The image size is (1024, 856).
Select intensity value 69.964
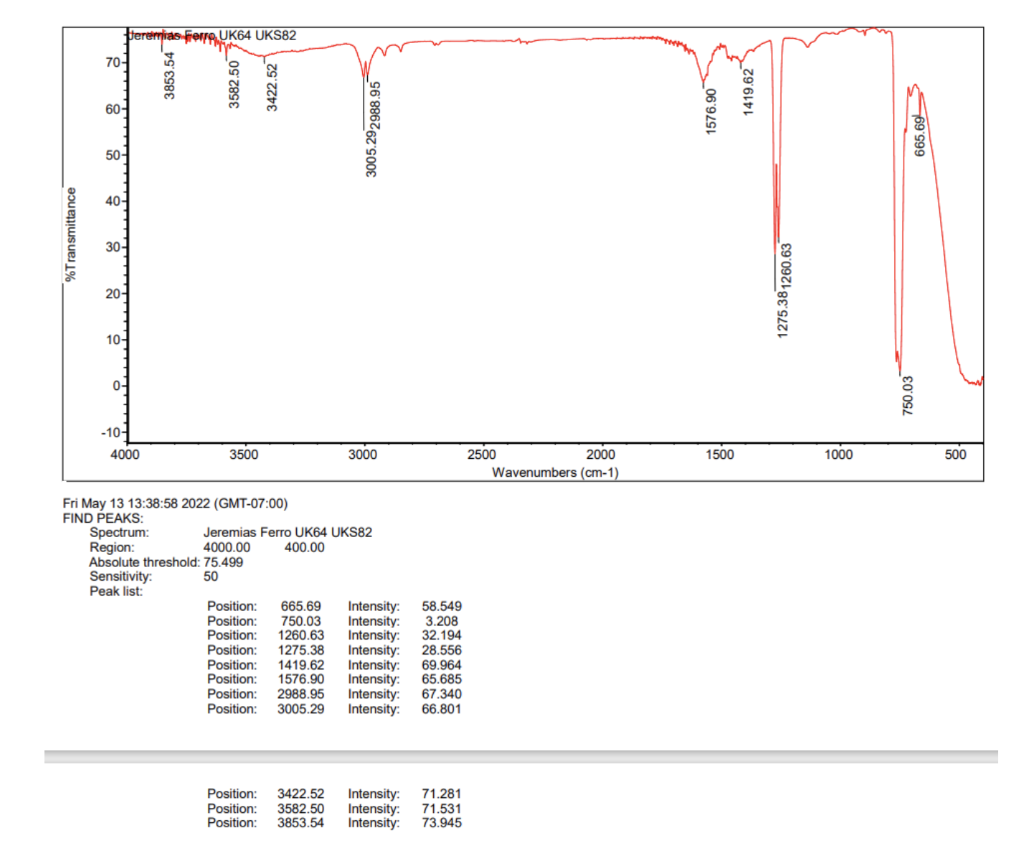(x=441, y=665)
